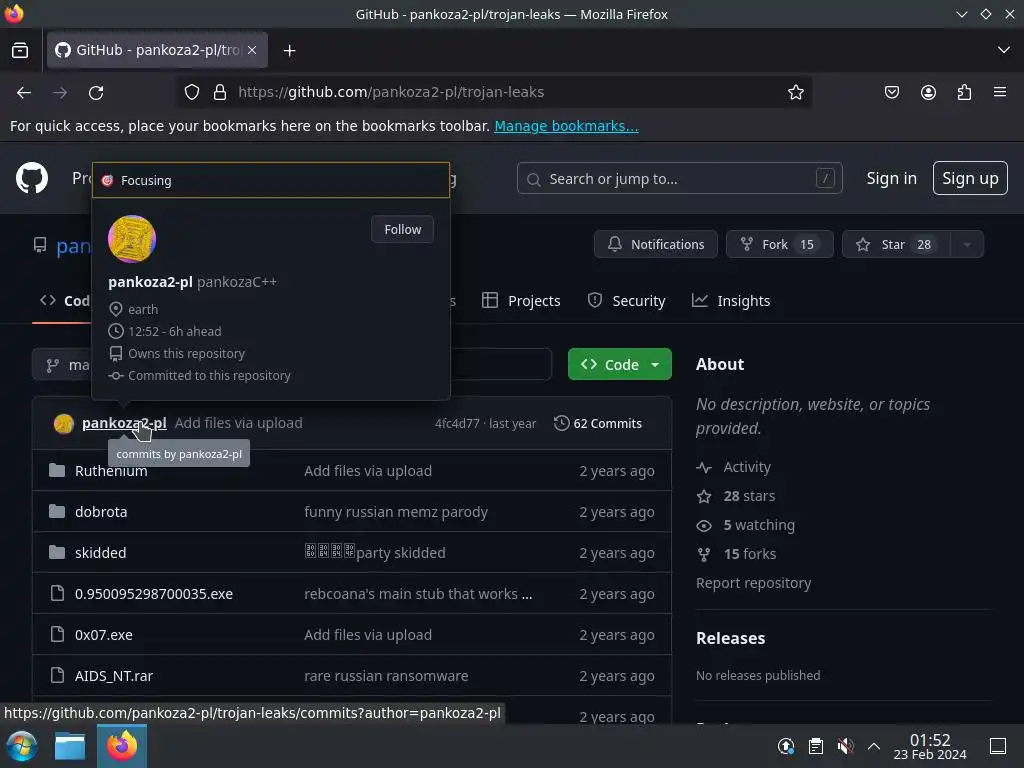This screenshot has height=768, width=1024.
Task: Bookmark this page with the star icon
Action: [795, 93]
